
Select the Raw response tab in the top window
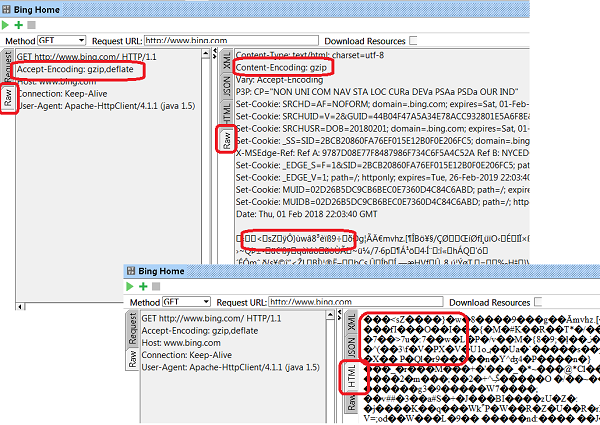227,140
